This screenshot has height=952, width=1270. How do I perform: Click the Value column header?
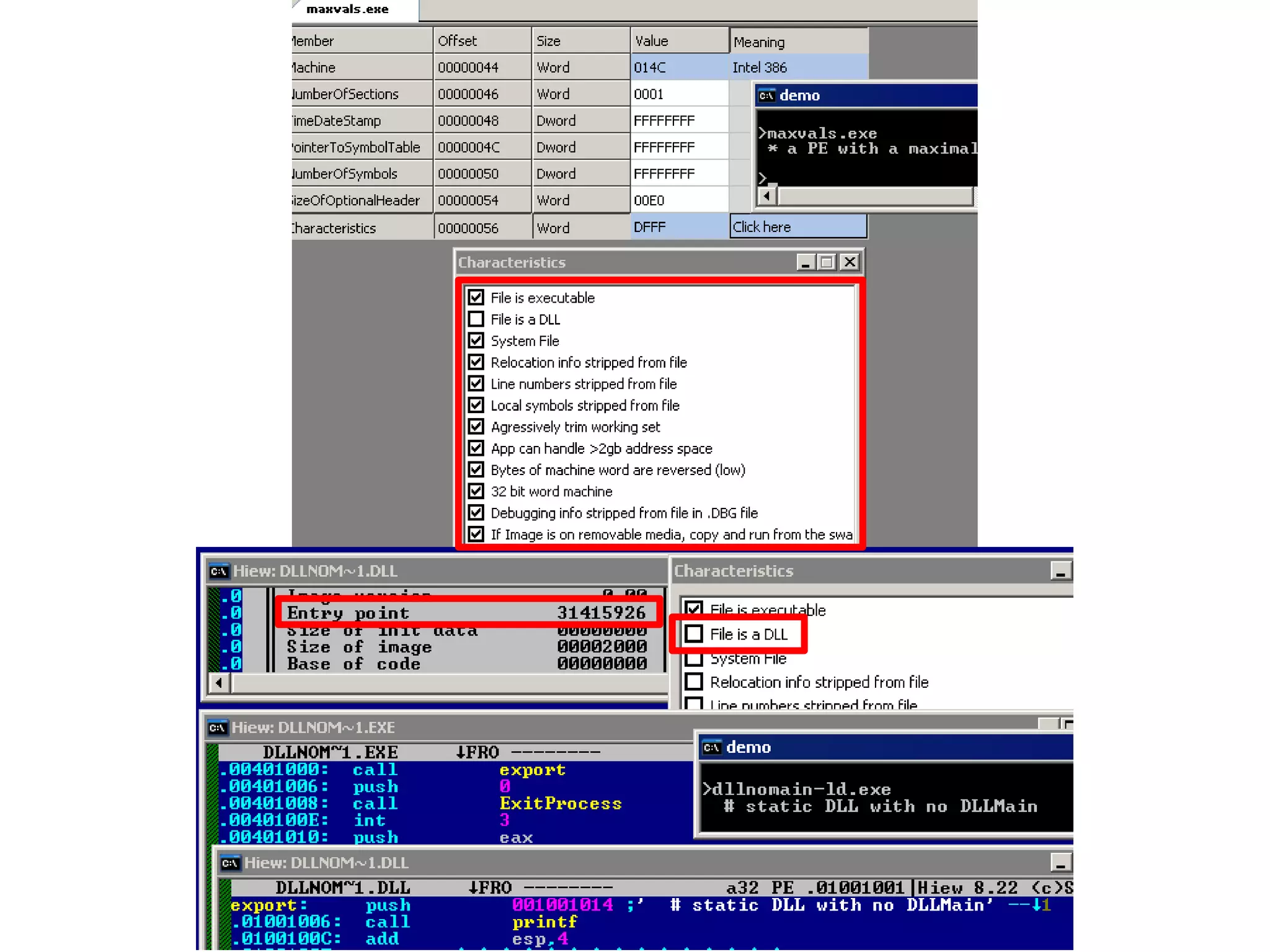point(679,41)
